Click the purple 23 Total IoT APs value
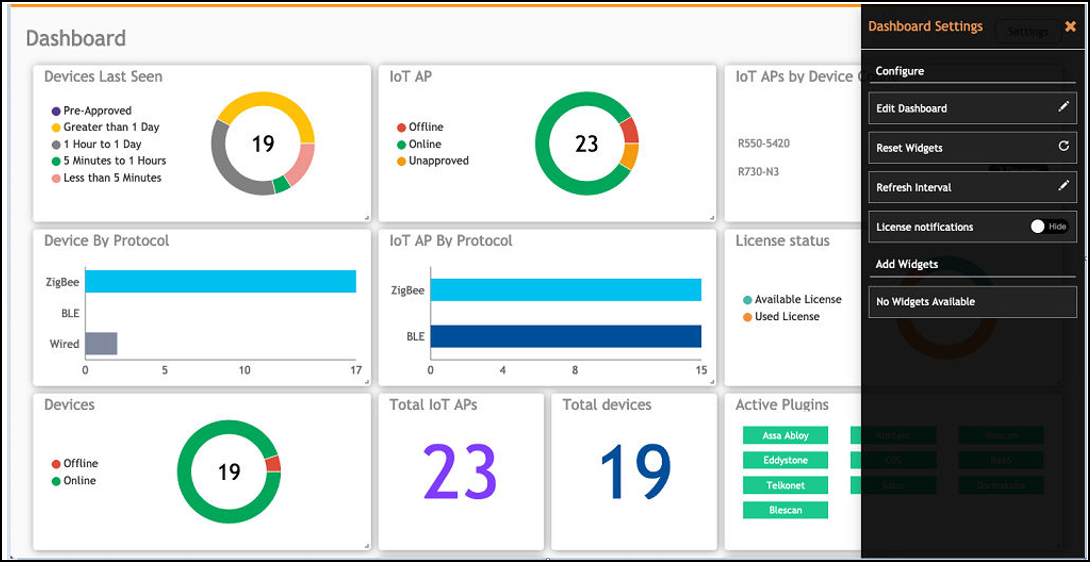Viewport: 1090px width, 562px height. click(460, 472)
